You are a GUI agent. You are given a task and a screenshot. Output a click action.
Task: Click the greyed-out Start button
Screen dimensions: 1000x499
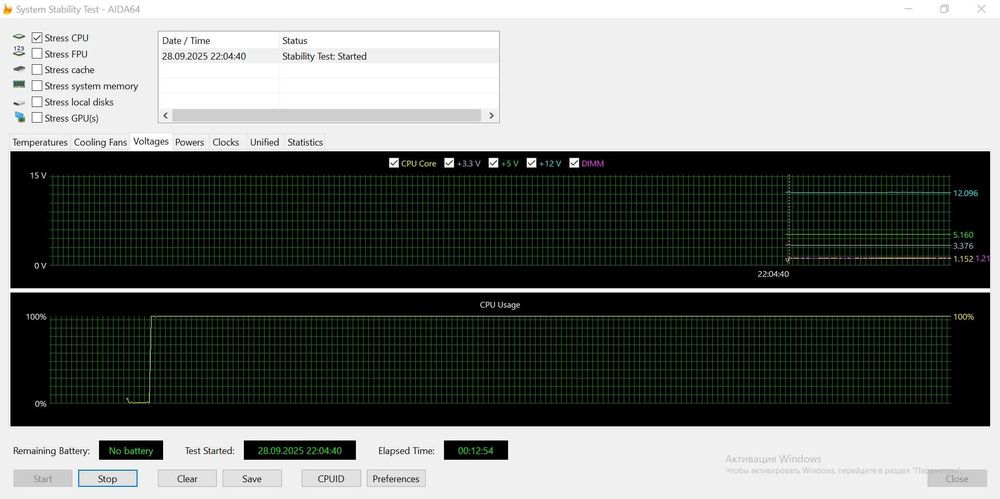pyautogui.click(x=42, y=479)
